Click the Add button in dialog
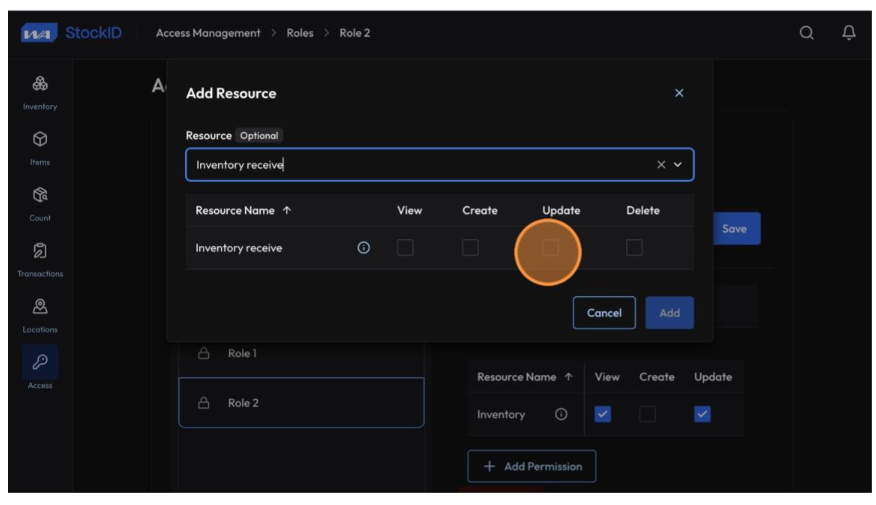Viewport: 876px width, 505px height. pyautogui.click(x=669, y=313)
